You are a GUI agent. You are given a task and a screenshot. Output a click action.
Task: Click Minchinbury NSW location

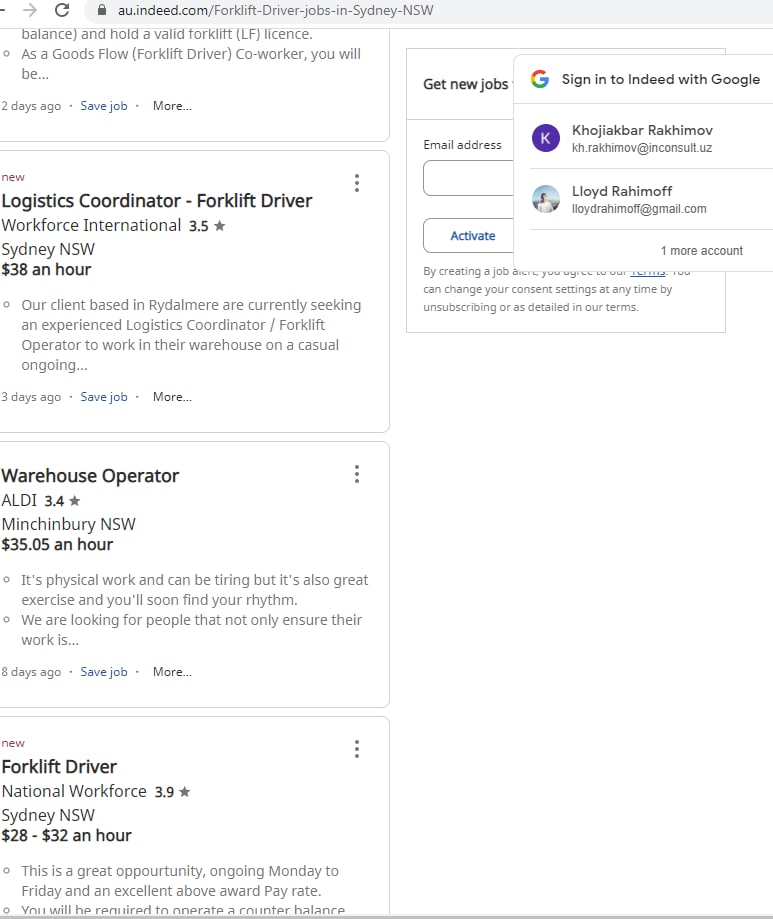(69, 524)
